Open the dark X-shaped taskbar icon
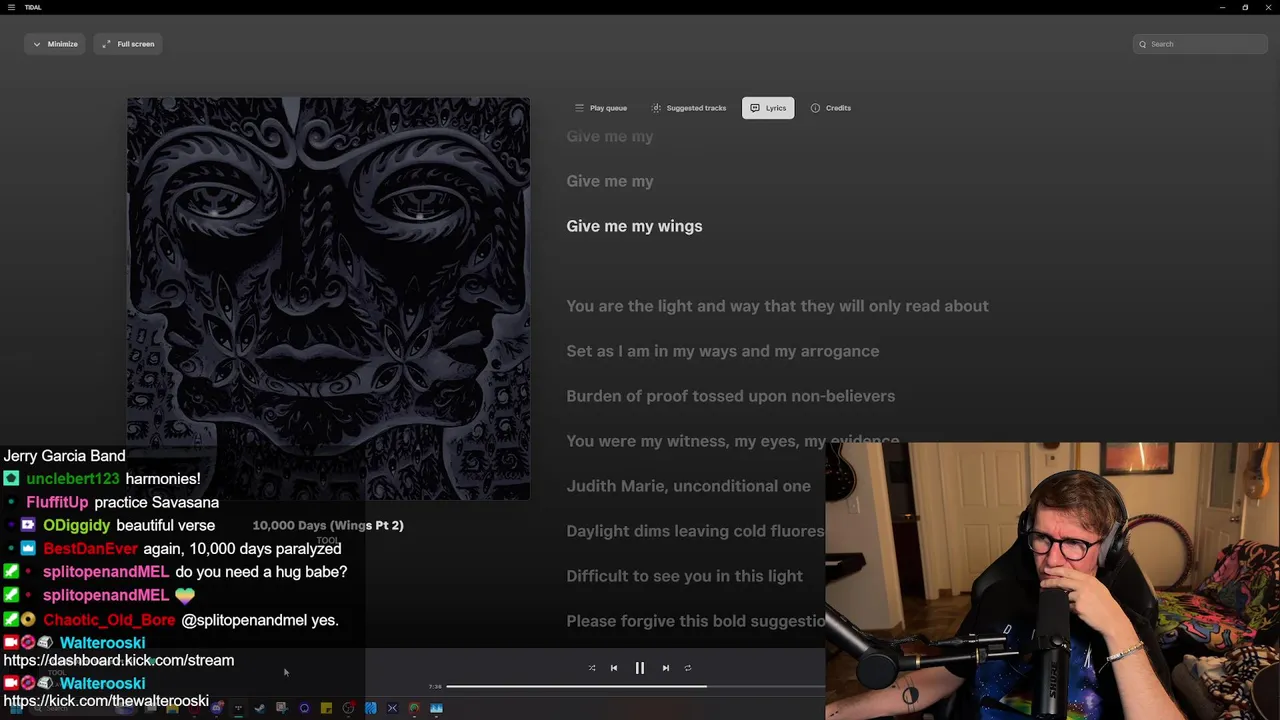Viewport: 1280px width, 720px height. click(392, 708)
